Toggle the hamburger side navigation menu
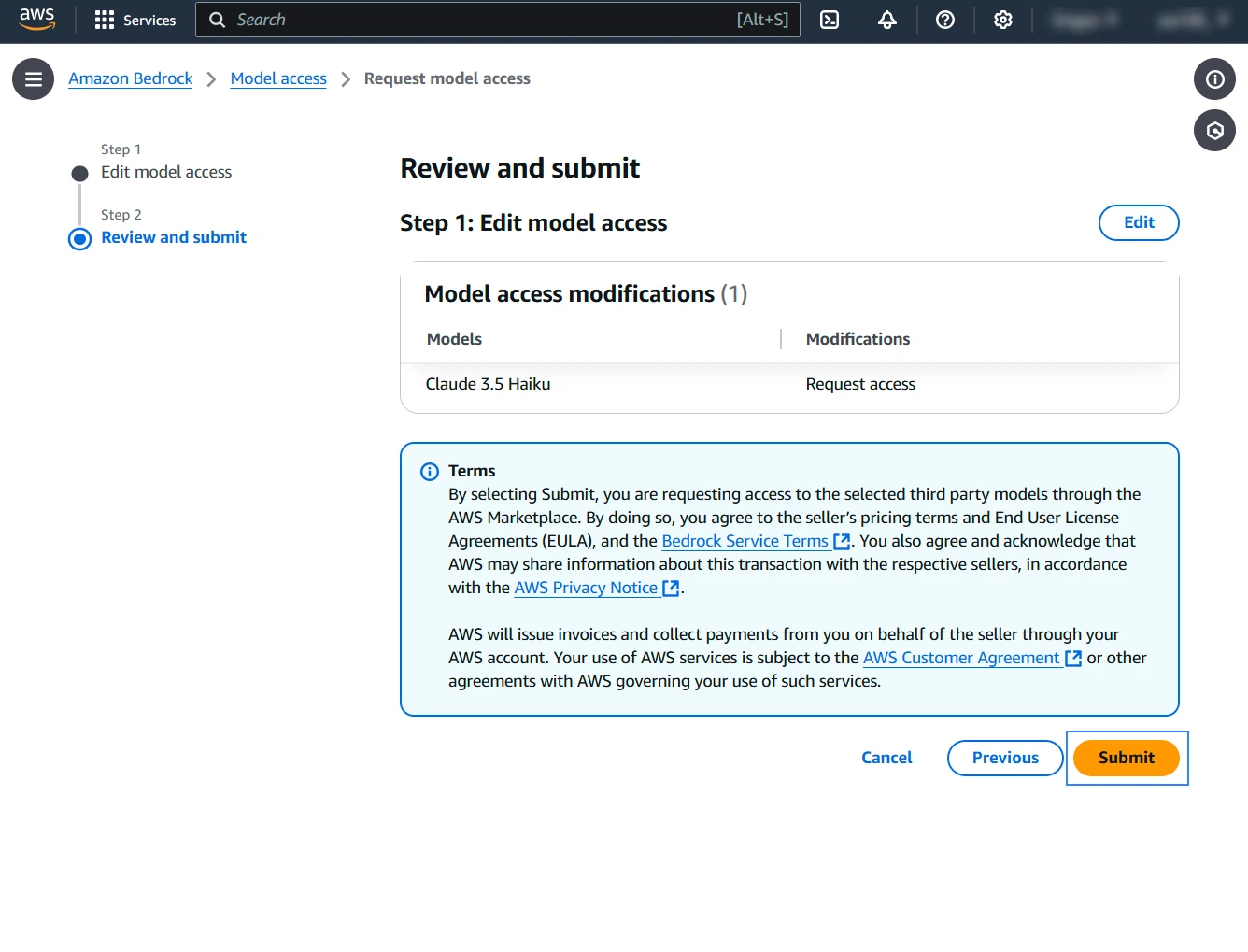The image size is (1248, 952). [34, 79]
